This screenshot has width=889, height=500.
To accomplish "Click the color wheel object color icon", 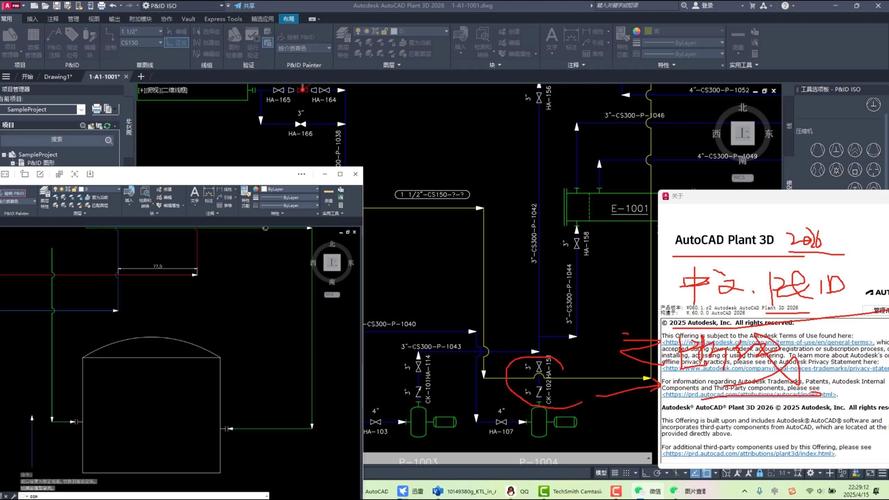I will [x=637, y=31].
